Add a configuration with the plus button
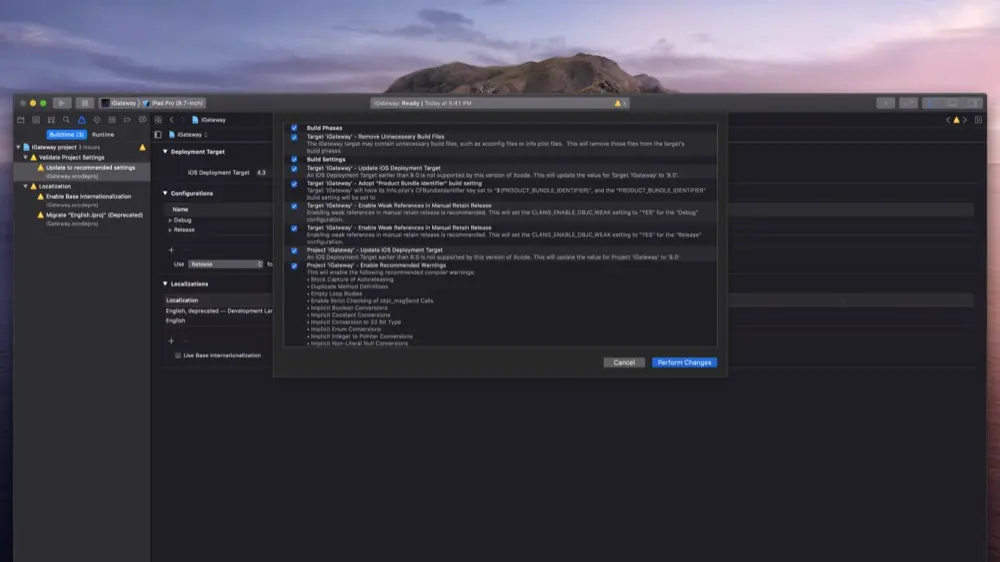This screenshot has width=1000, height=562. click(x=171, y=250)
